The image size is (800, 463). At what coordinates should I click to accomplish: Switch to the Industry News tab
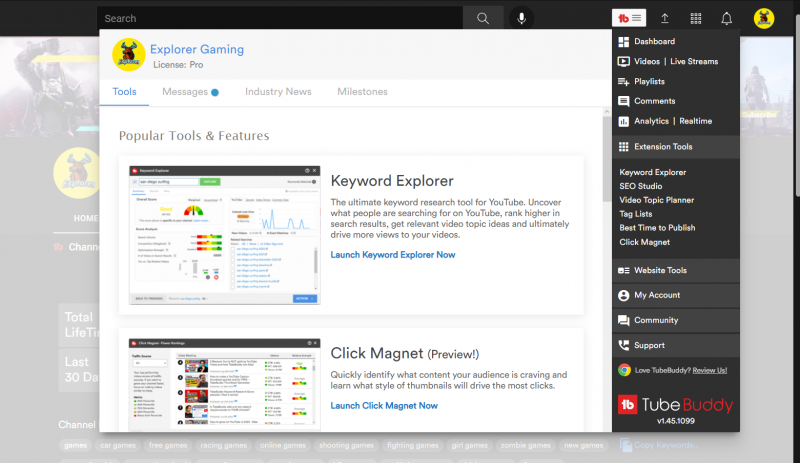click(278, 92)
